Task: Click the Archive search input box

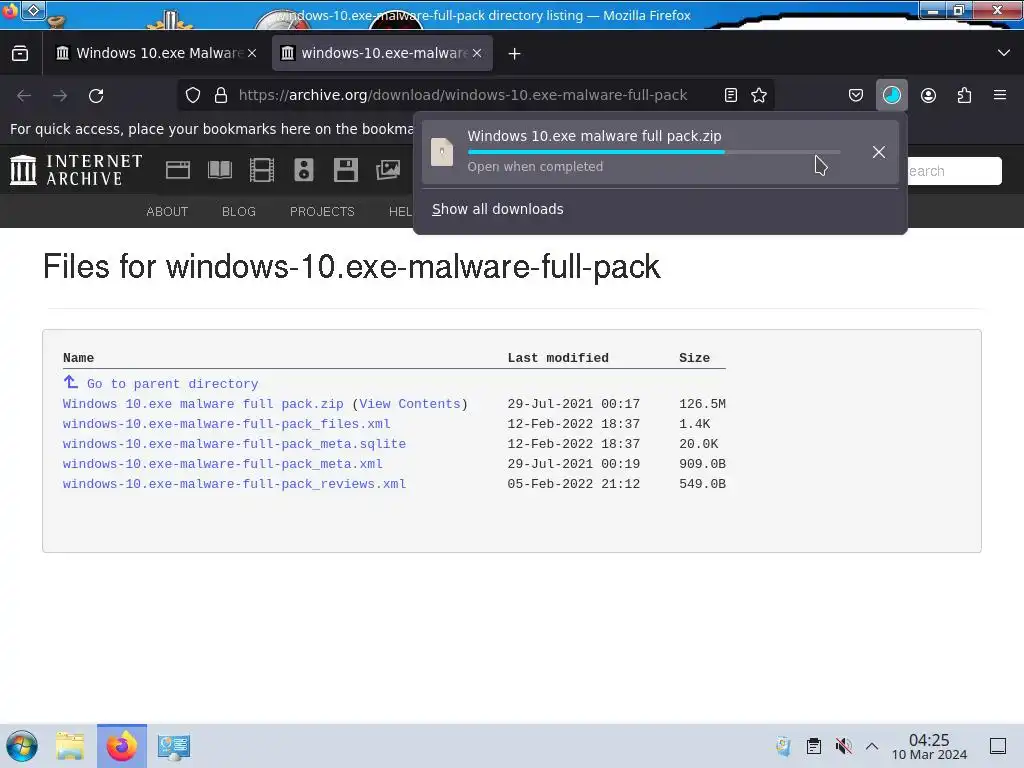Action: [x=953, y=171]
